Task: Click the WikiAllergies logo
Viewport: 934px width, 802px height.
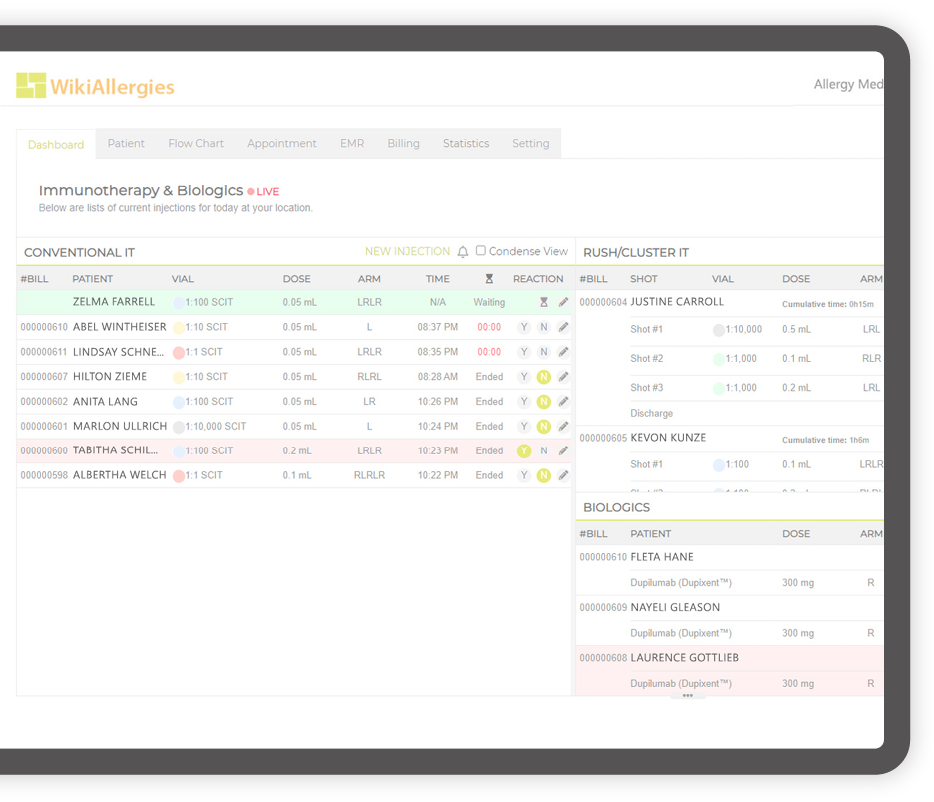Action: pyautogui.click(x=95, y=86)
